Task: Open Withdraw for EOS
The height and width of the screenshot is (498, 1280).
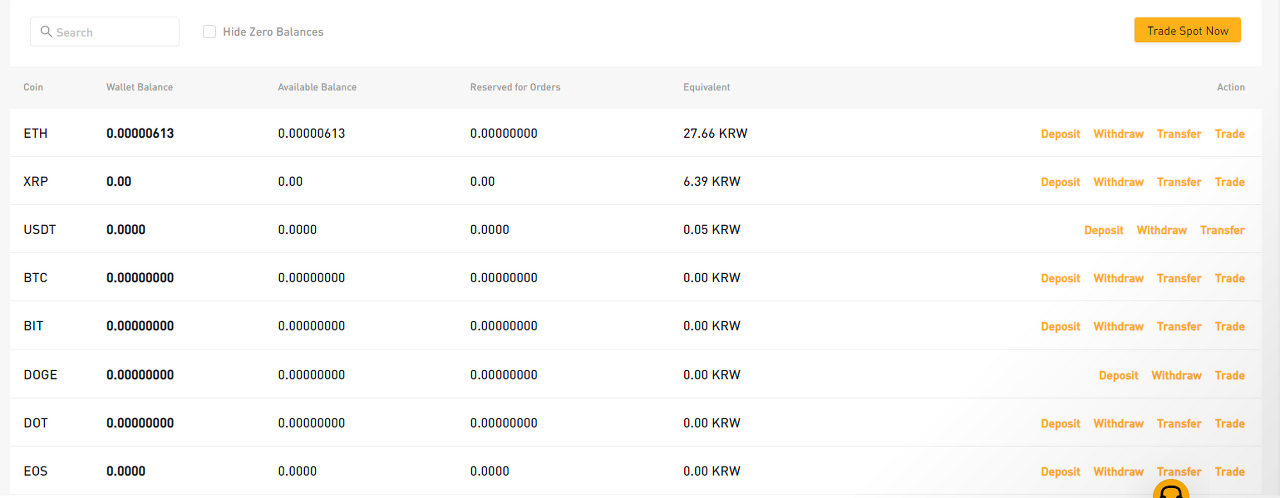Action: 1118,471
